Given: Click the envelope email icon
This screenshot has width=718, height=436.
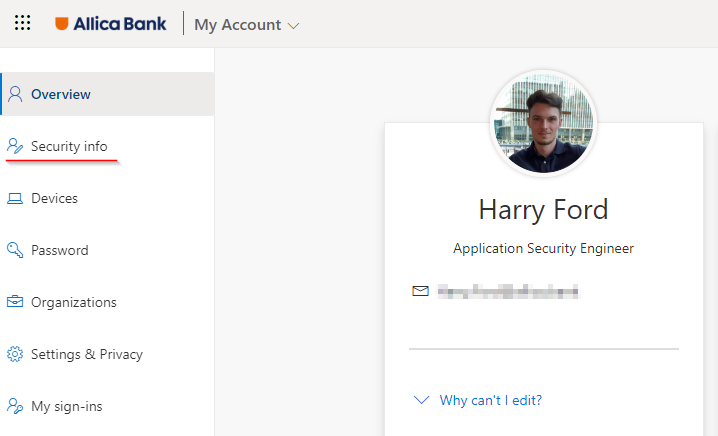Looking at the screenshot, I should [x=420, y=291].
